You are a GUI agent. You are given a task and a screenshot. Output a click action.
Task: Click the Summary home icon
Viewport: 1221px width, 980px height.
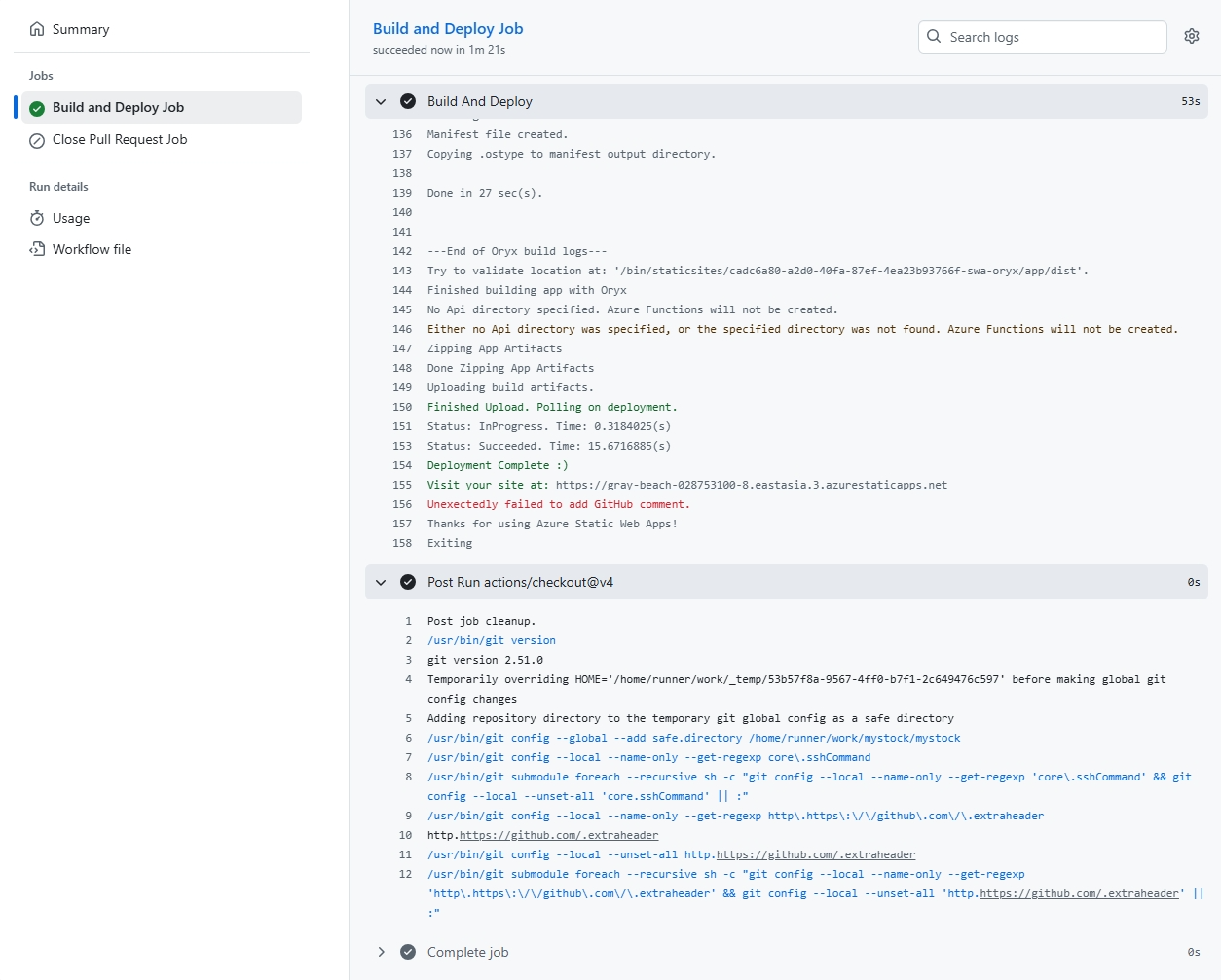[37, 29]
